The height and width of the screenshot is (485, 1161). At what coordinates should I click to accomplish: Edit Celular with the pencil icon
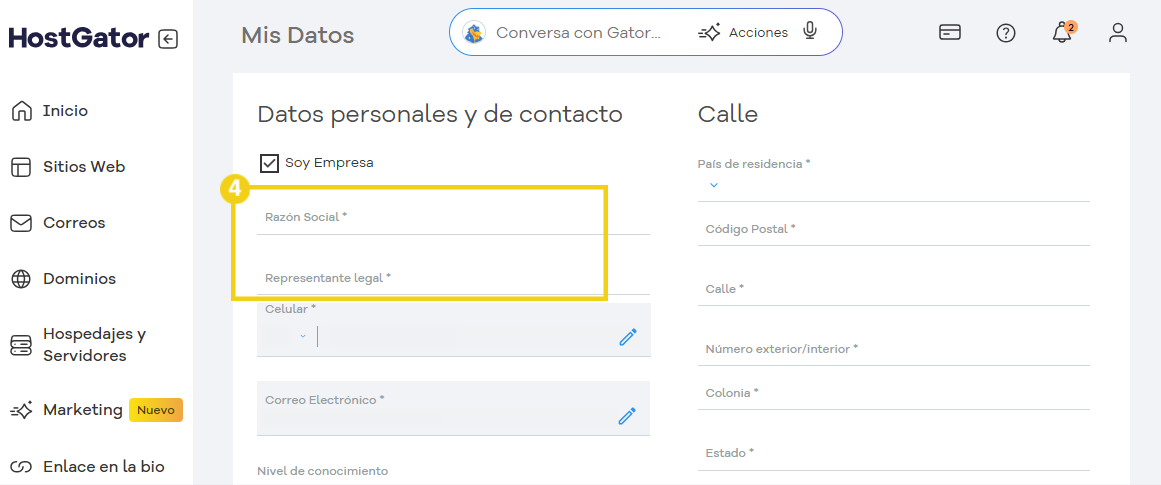tap(628, 338)
